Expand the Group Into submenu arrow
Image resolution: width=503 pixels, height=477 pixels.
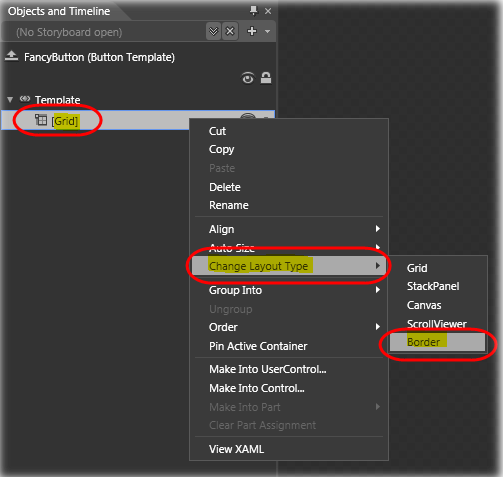[x=377, y=290]
